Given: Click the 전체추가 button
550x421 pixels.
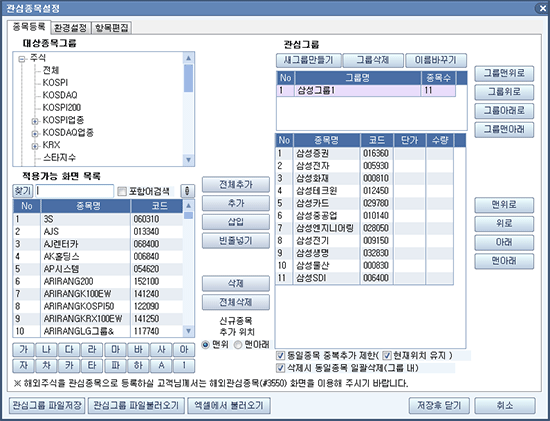Looking at the screenshot, I should 236,184.
